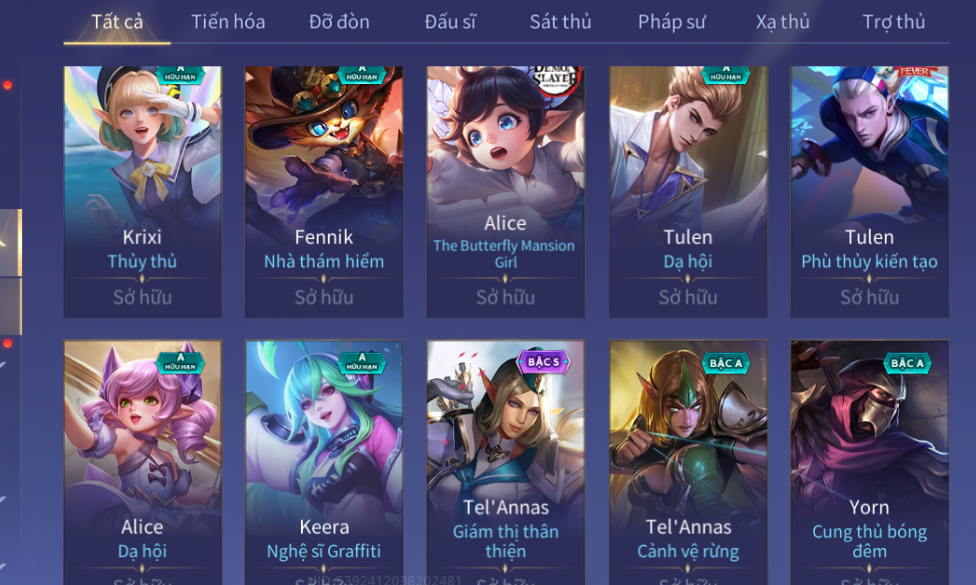976x585 pixels.
Task: Open the Trợ thủ tab
Action: [893, 22]
